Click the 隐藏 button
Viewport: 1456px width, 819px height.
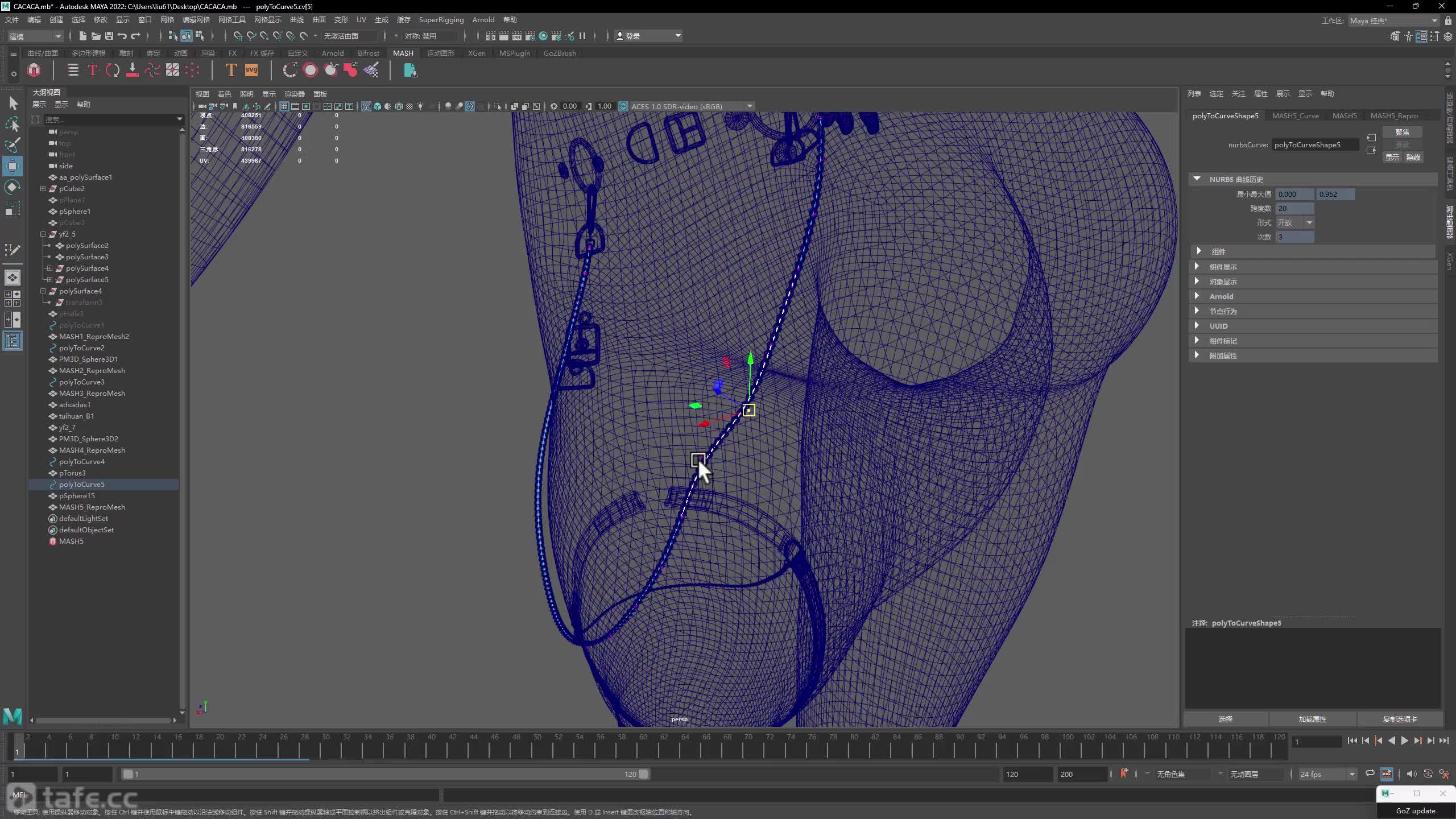point(1413,157)
